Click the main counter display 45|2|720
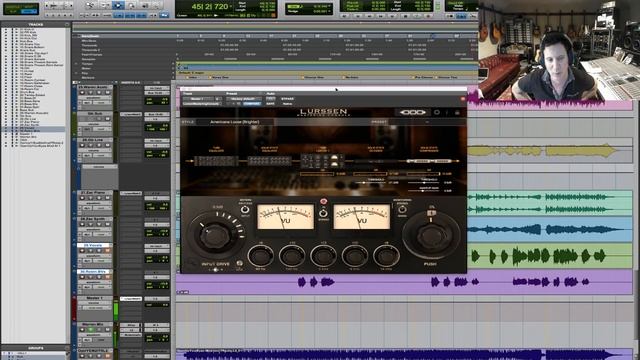The height and width of the screenshot is (360, 640). coord(210,7)
